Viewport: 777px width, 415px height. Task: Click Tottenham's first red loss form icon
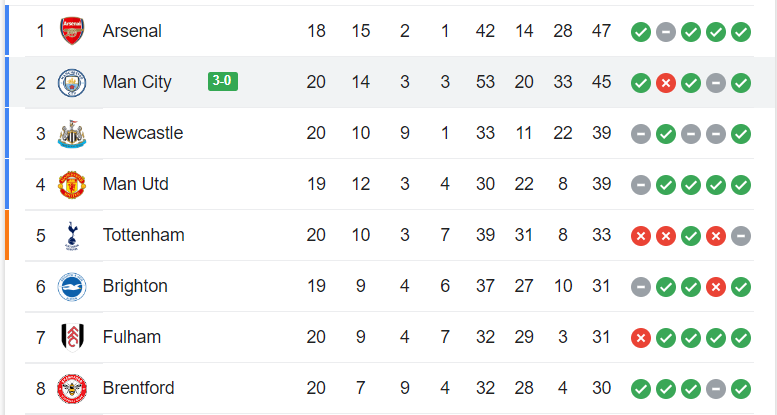coord(641,236)
